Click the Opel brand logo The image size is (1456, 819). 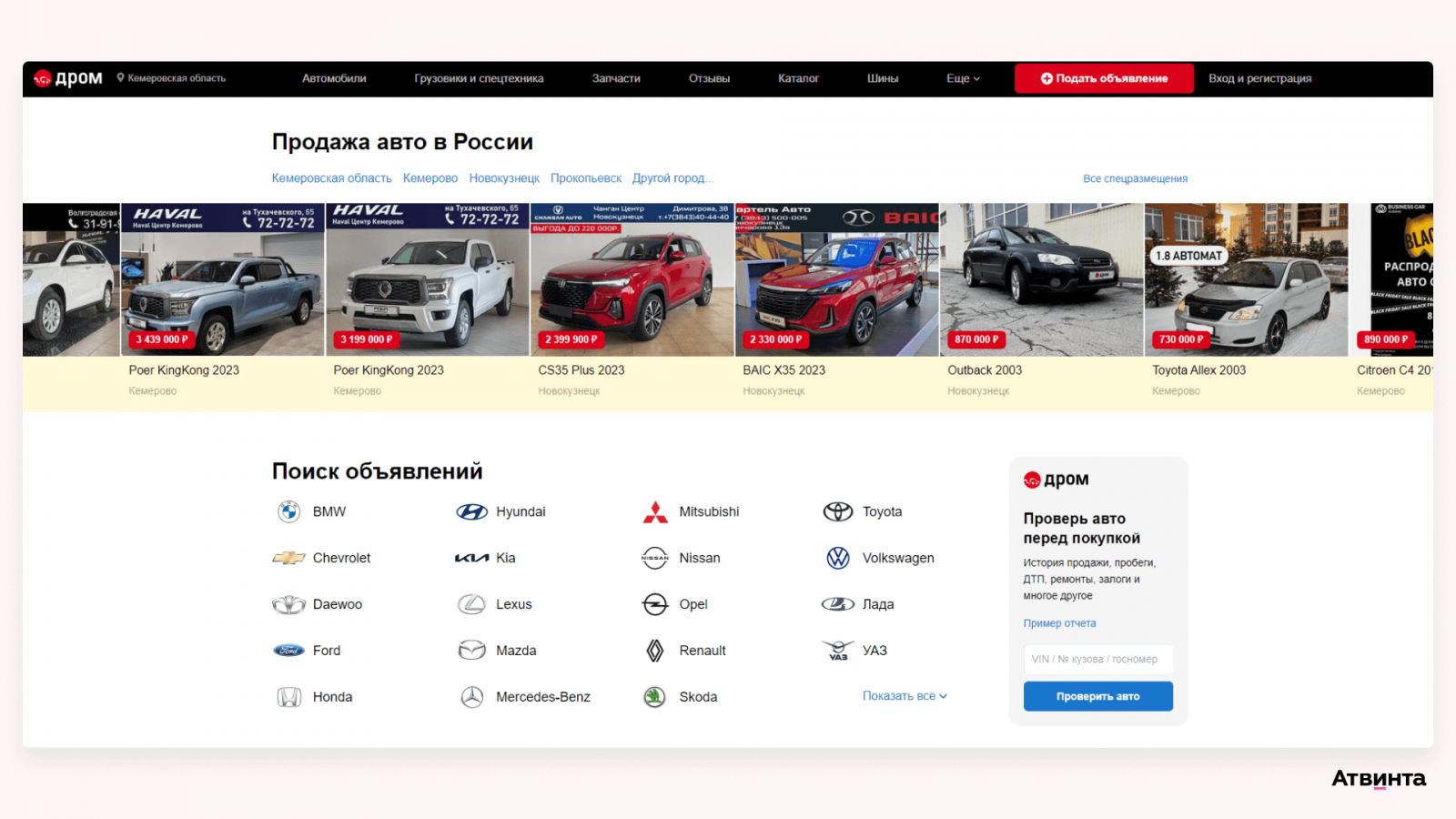pyautogui.click(x=655, y=604)
